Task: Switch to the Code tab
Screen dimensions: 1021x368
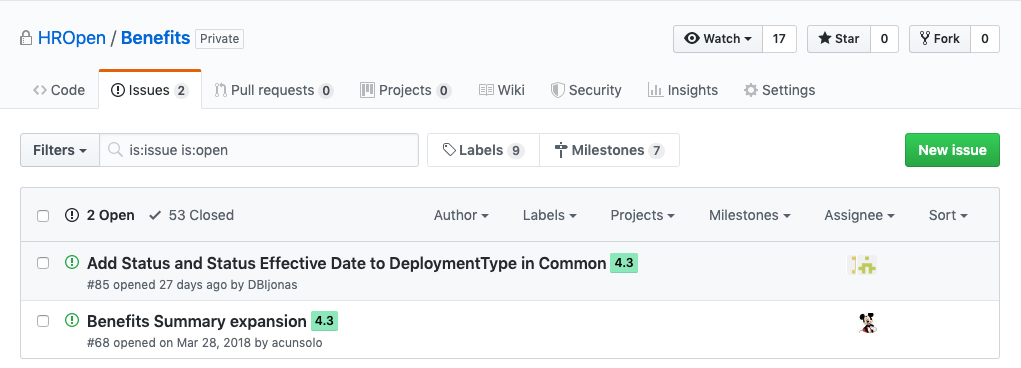Action: pyautogui.click(x=59, y=90)
